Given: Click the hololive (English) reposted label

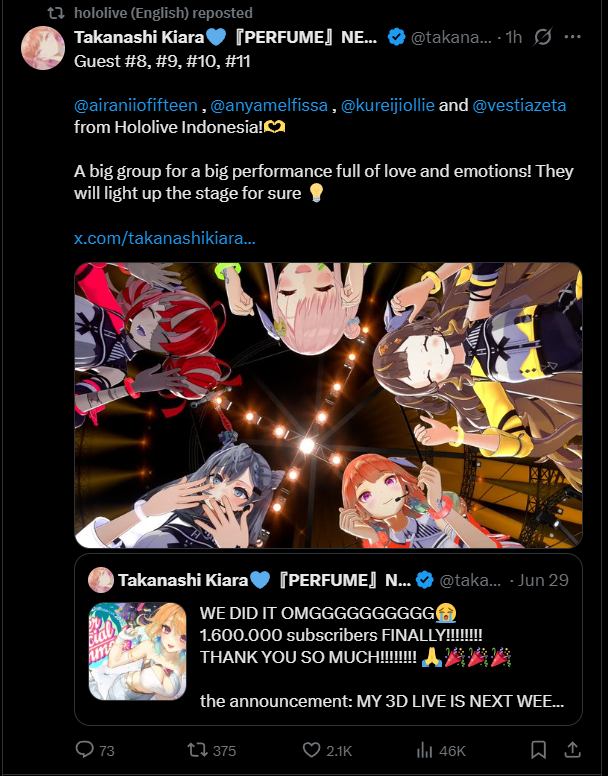Looking at the screenshot, I should (163, 13).
